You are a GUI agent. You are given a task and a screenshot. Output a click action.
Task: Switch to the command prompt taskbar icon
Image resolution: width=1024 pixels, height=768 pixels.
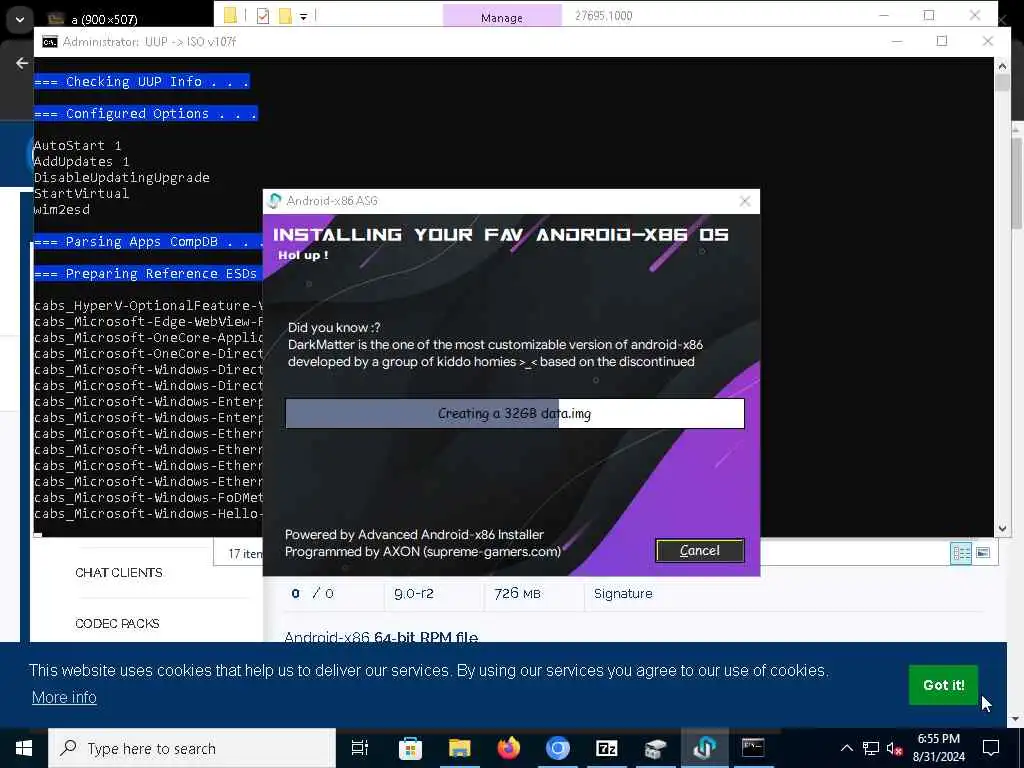click(x=753, y=748)
